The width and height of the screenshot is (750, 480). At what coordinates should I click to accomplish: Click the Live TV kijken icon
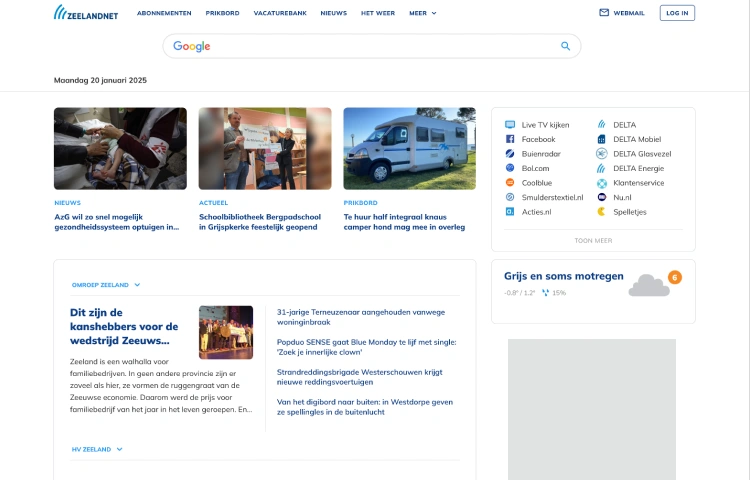510,125
